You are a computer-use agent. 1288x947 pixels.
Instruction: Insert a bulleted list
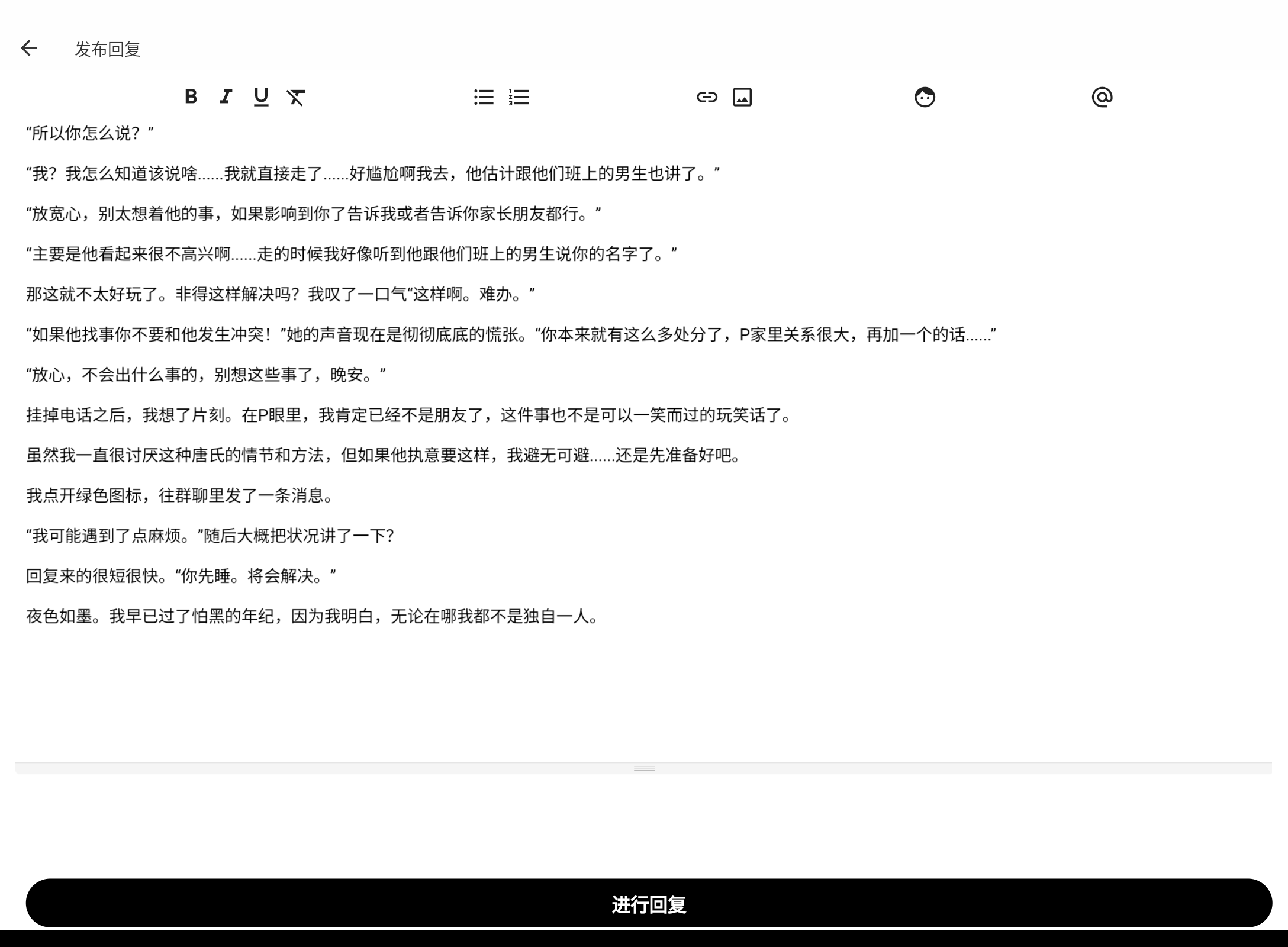(484, 97)
